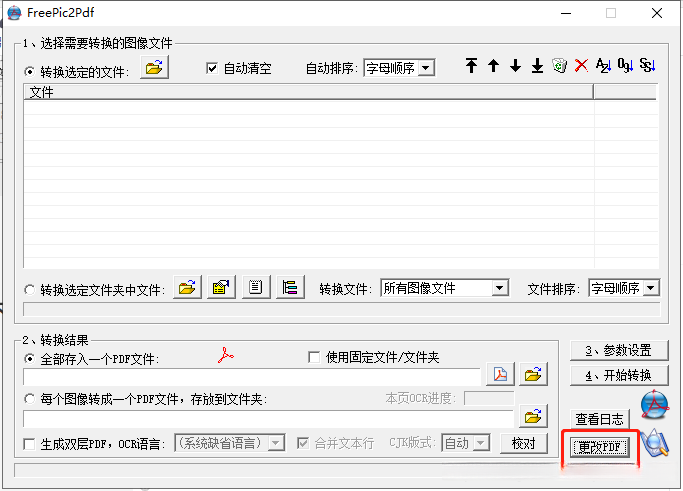683x491 pixels.
Task: Click the tree structure icon in folder row
Action: coord(290,287)
